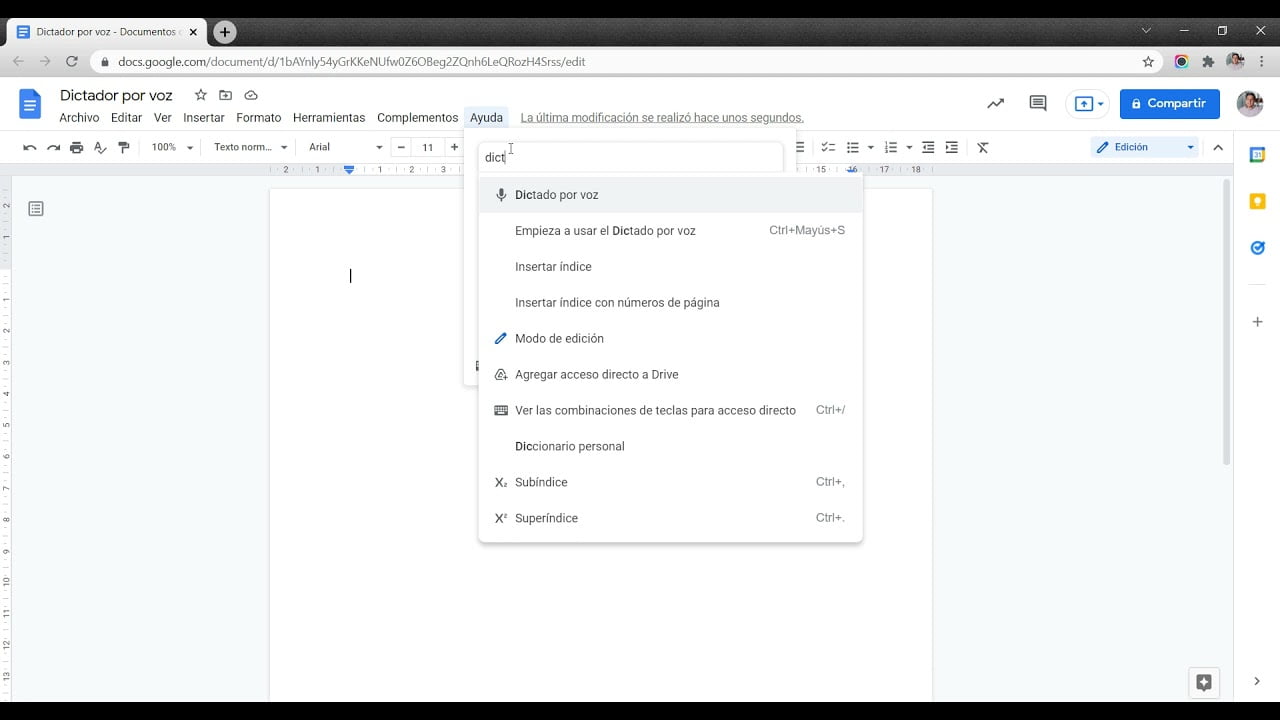
Task: Bookmark this page star icon
Action: (x=1148, y=61)
